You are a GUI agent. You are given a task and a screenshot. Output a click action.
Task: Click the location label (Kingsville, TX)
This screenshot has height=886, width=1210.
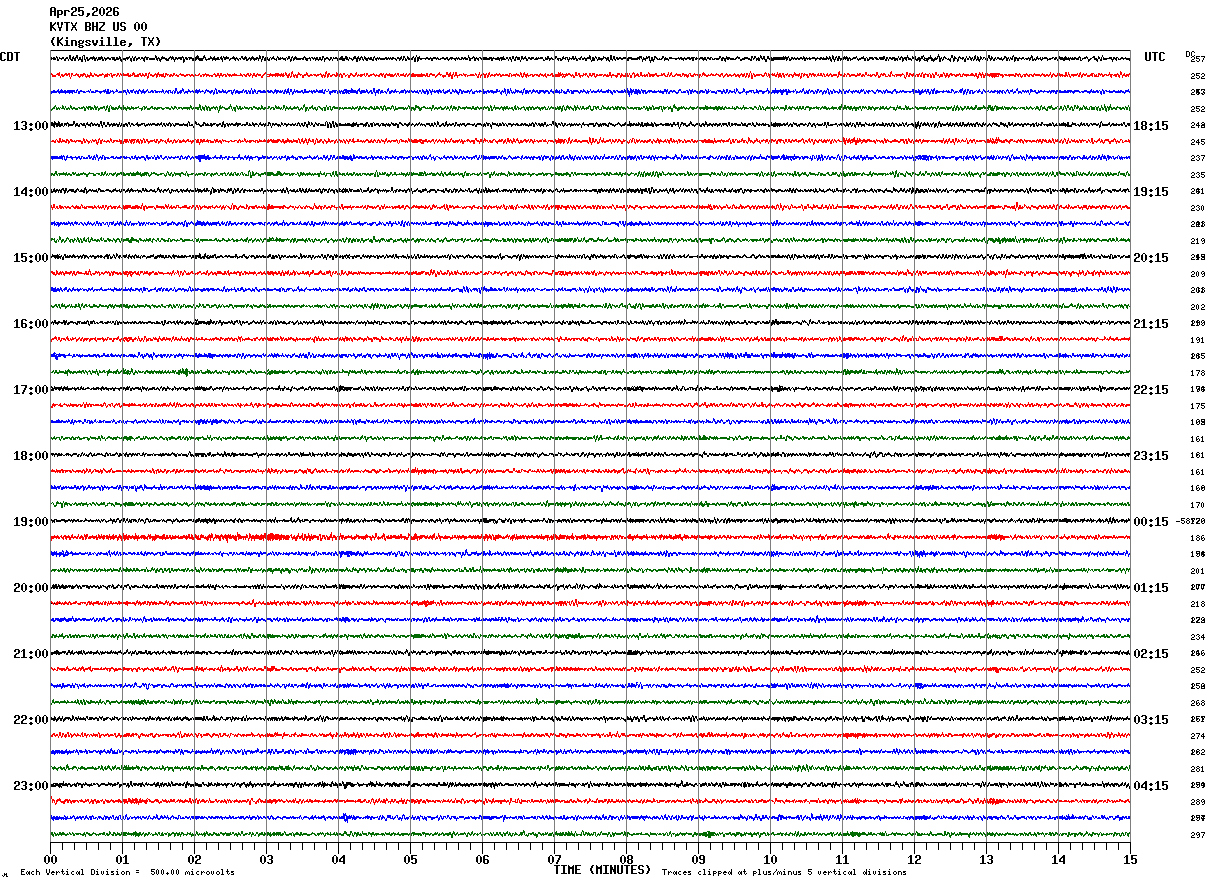click(105, 42)
